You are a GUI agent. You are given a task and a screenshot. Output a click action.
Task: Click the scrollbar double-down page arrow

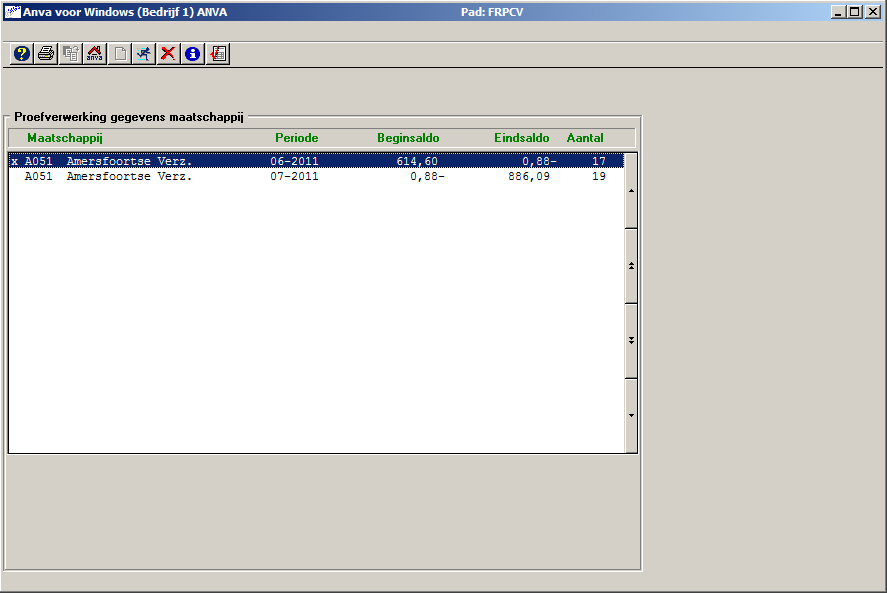[630, 340]
